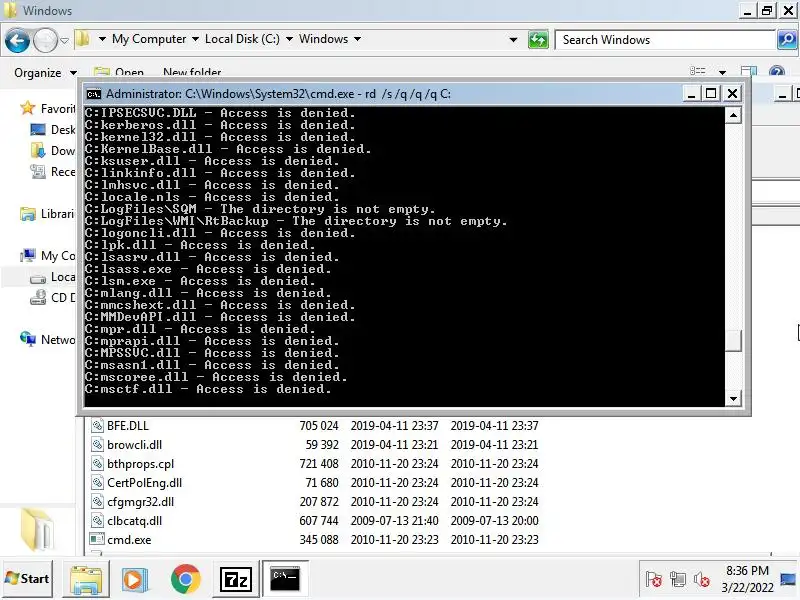800x600 pixels.
Task: Maximize the cmd Administrator window
Action: (711, 93)
